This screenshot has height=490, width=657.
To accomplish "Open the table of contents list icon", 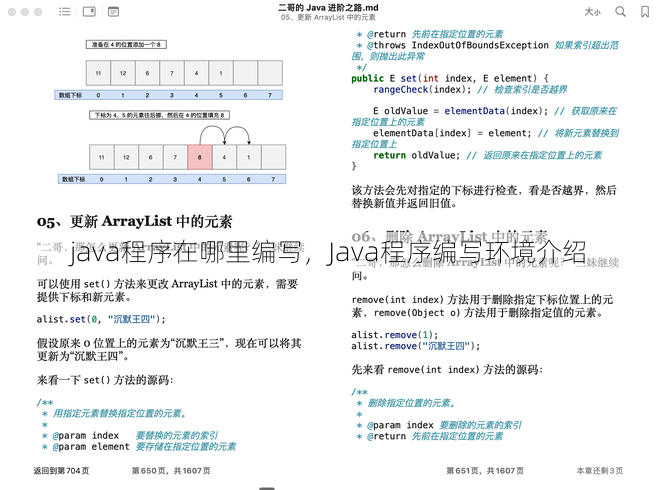I will (65, 12).
